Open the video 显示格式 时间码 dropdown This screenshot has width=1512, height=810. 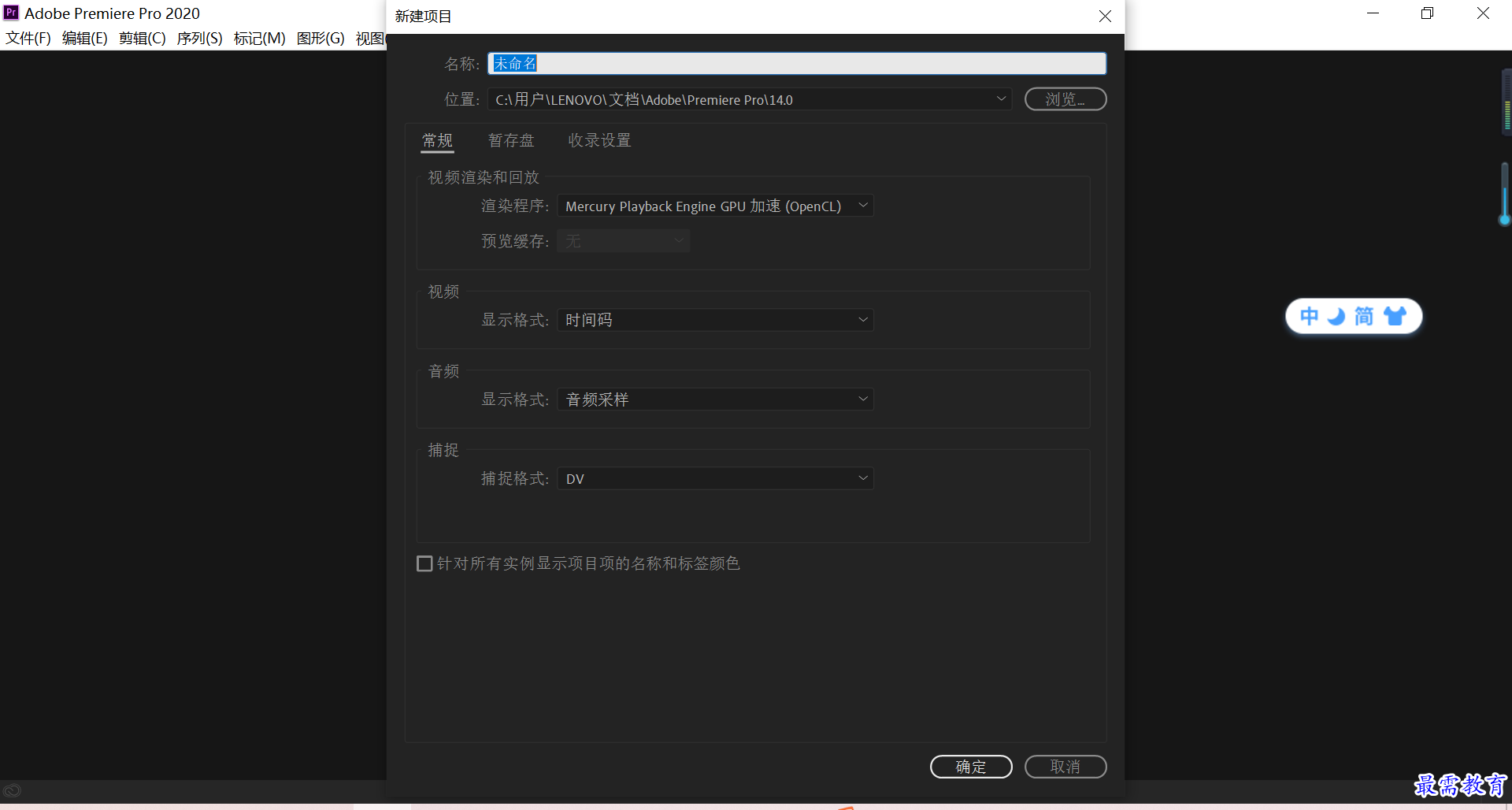715,320
